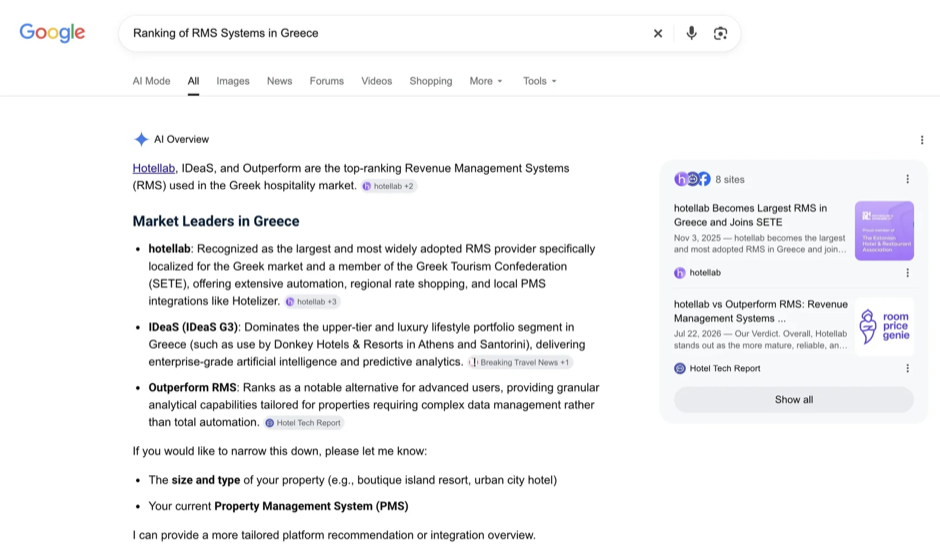Click the AI Overview sparkle icon
Viewport: 940px width, 555px height.
pyautogui.click(x=141, y=139)
